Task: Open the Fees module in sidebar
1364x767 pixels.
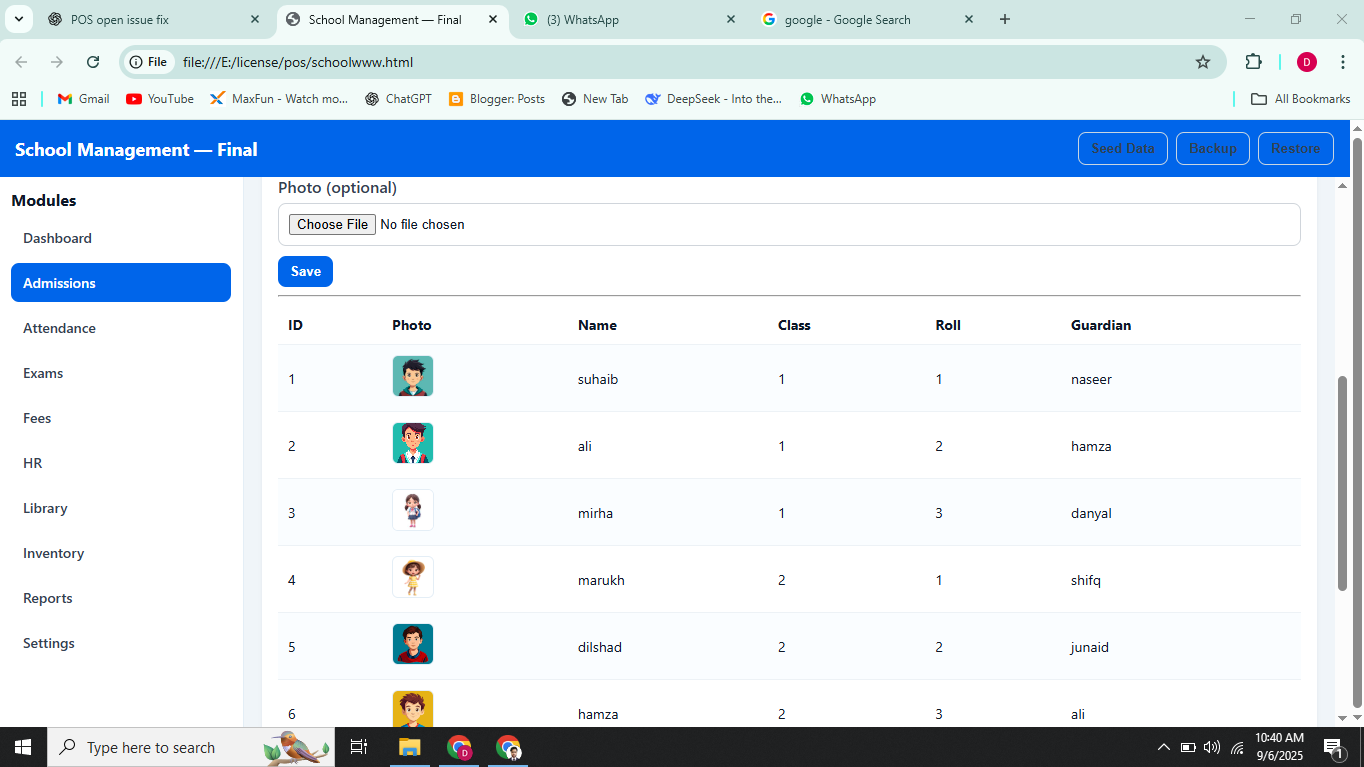Action: [x=38, y=418]
